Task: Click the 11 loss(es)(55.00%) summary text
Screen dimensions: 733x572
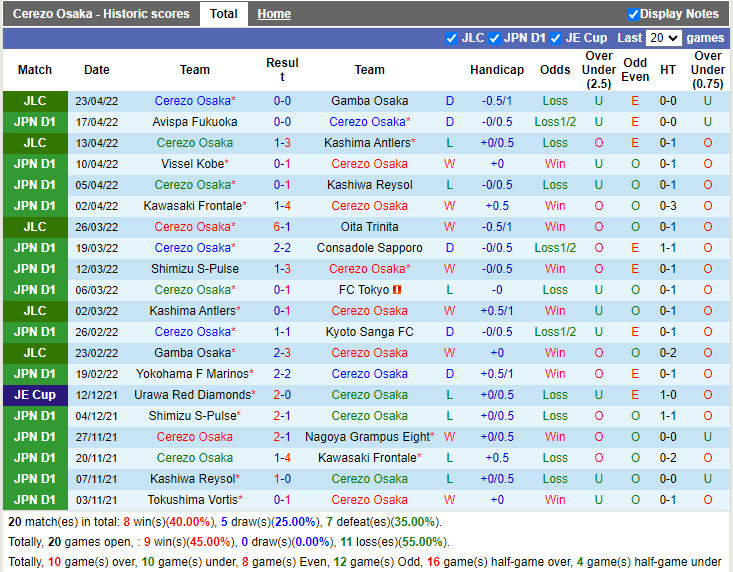Action: click(x=393, y=542)
